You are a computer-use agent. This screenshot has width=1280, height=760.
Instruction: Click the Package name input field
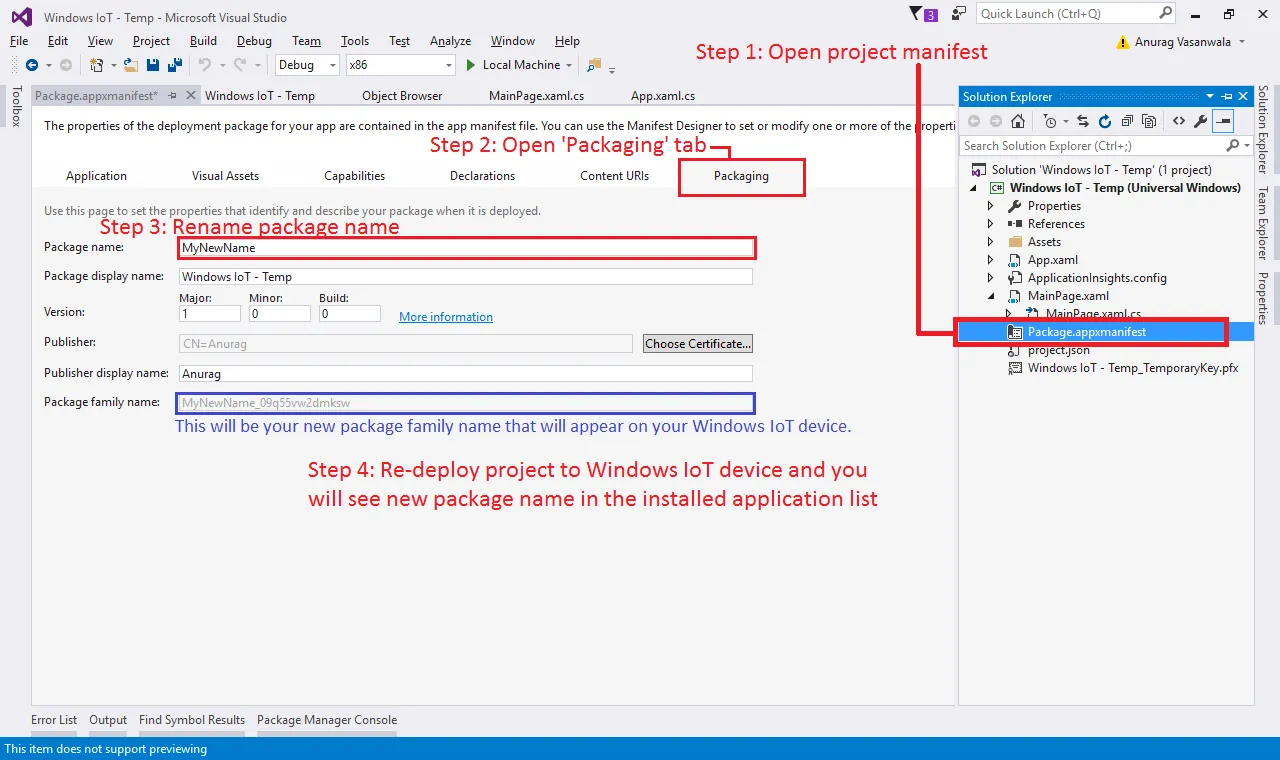point(466,247)
